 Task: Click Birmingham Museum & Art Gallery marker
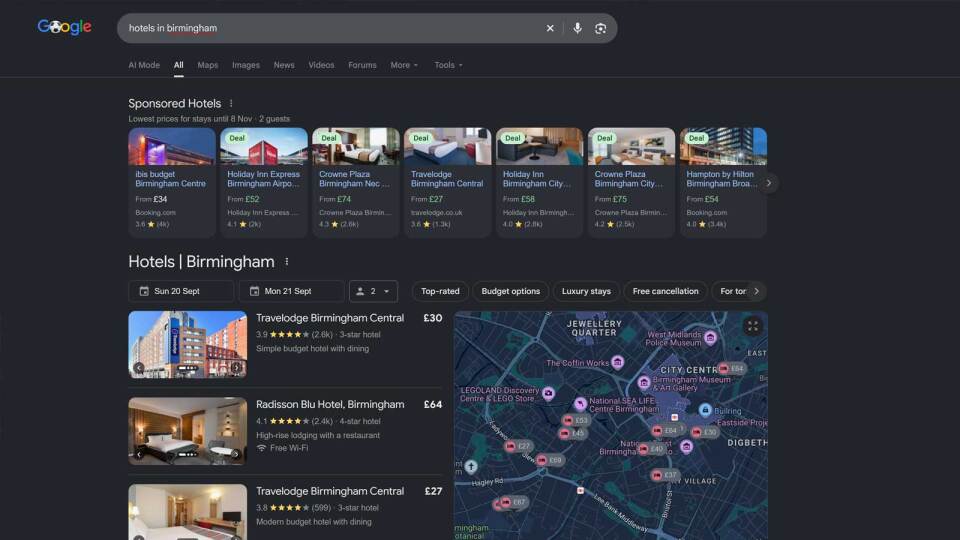pos(643,383)
